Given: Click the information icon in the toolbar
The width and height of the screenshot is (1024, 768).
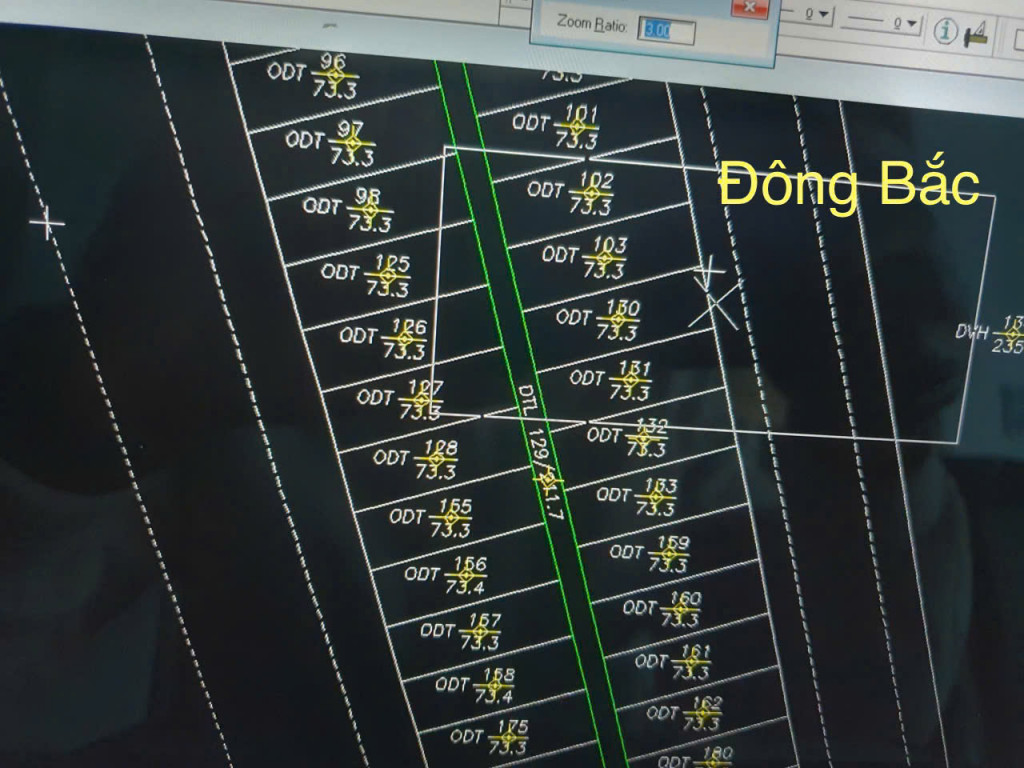Looking at the screenshot, I should [943, 31].
